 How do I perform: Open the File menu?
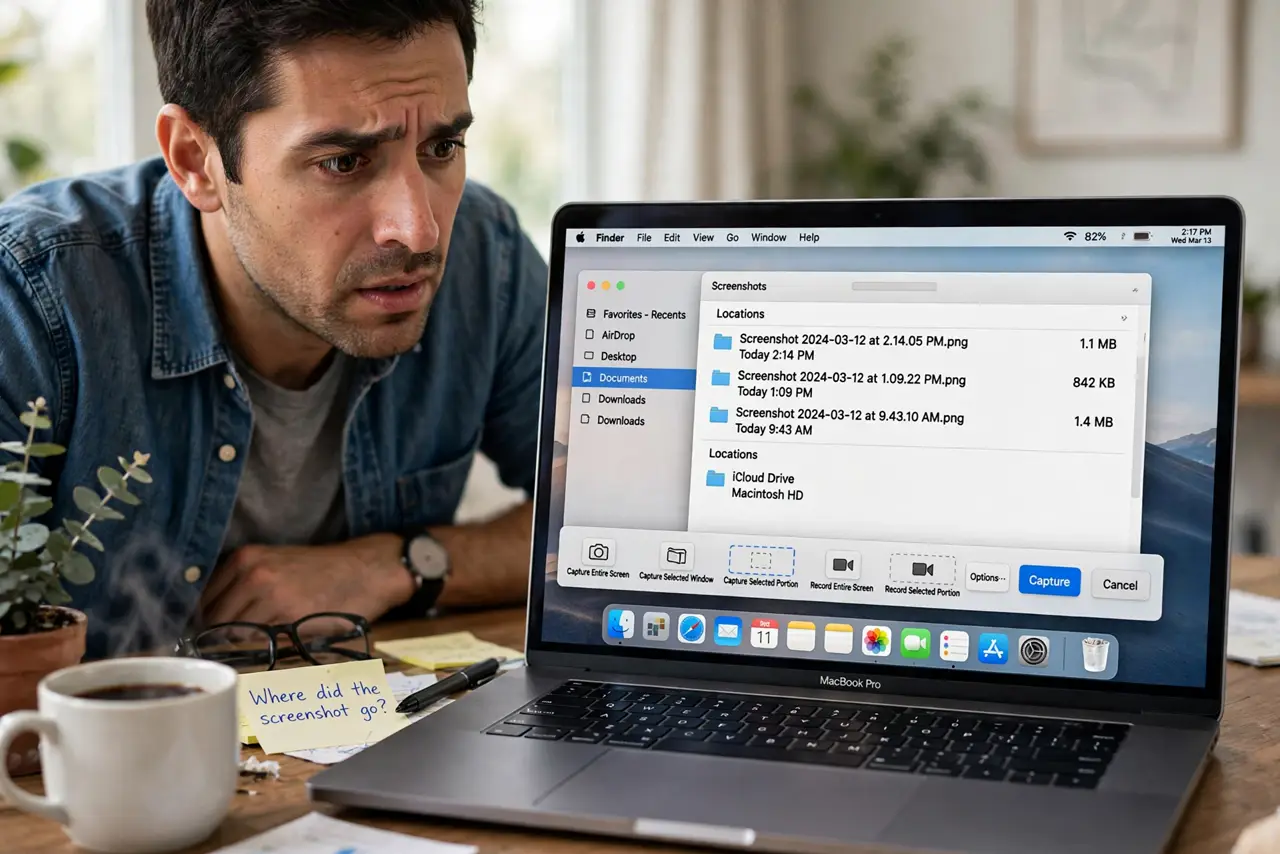(644, 237)
